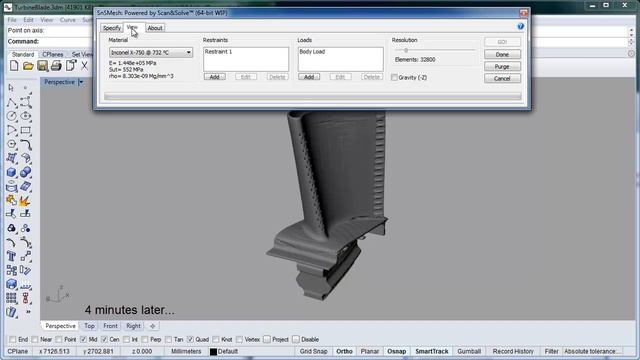Open the File menu
640x360 pixels.
12,20
